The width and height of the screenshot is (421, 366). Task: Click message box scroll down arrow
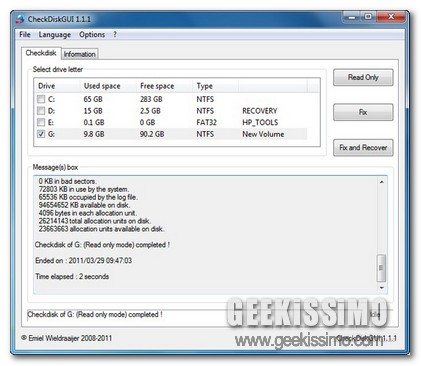[382, 288]
